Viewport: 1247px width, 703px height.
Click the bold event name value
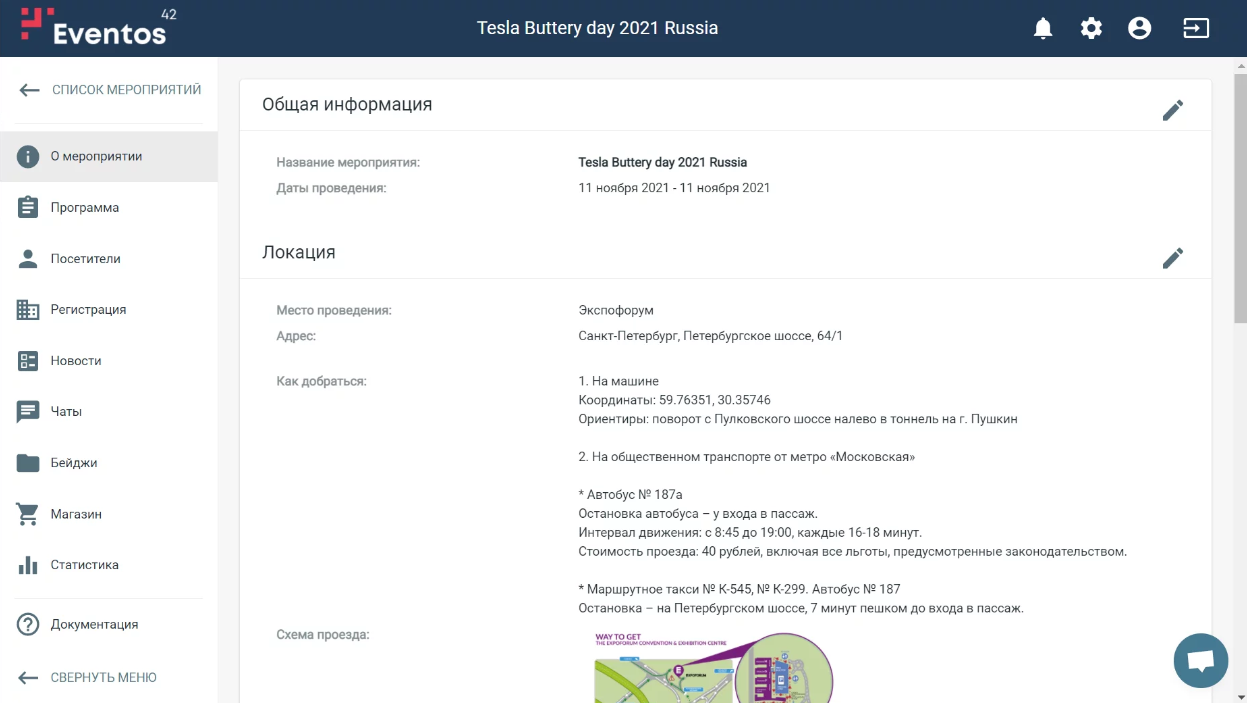[x=663, y=162]
